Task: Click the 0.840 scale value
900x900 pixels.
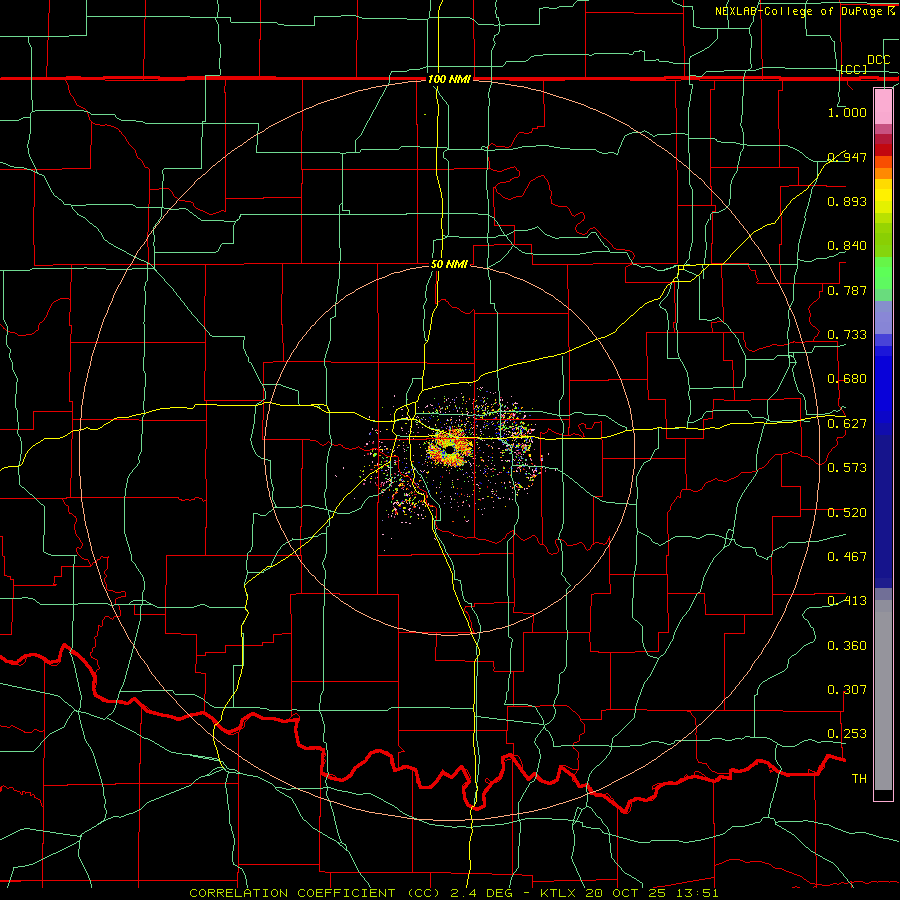Action: [x=847, y=246]
